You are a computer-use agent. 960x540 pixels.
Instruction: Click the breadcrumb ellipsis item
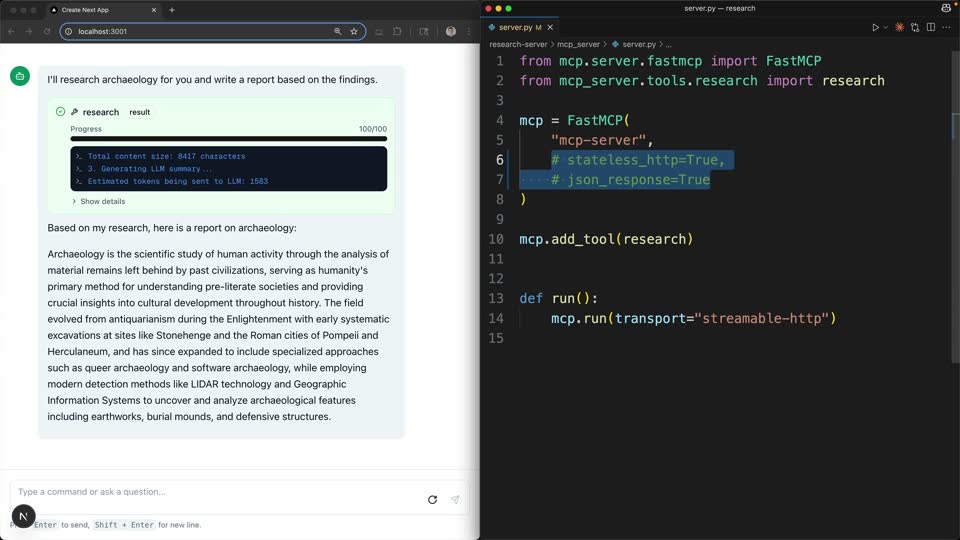[x=669, y=44]
